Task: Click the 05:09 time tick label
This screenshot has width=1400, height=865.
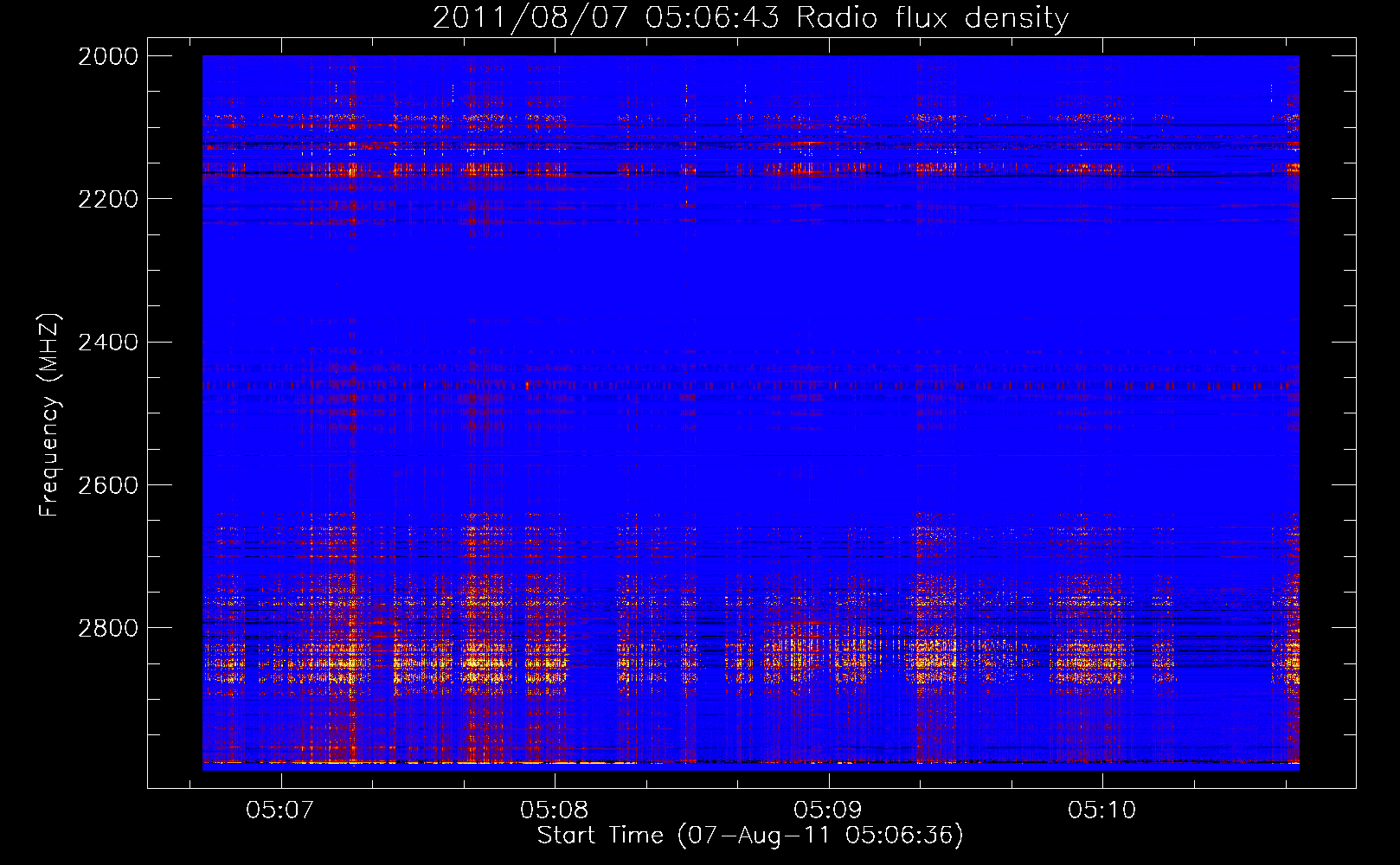Action: [x=828, y=810]
